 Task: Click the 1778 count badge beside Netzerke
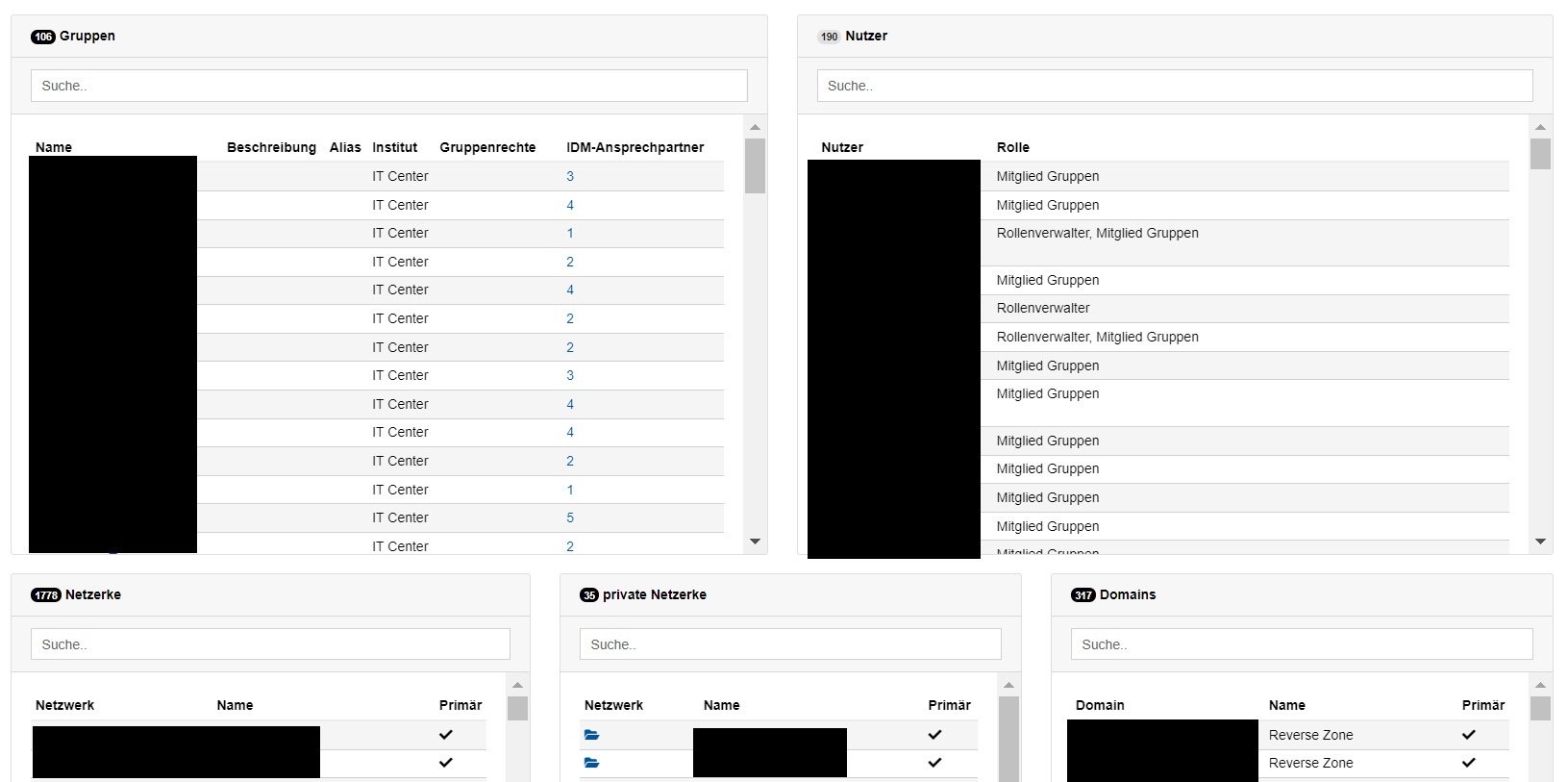click(x=46, y=595)
